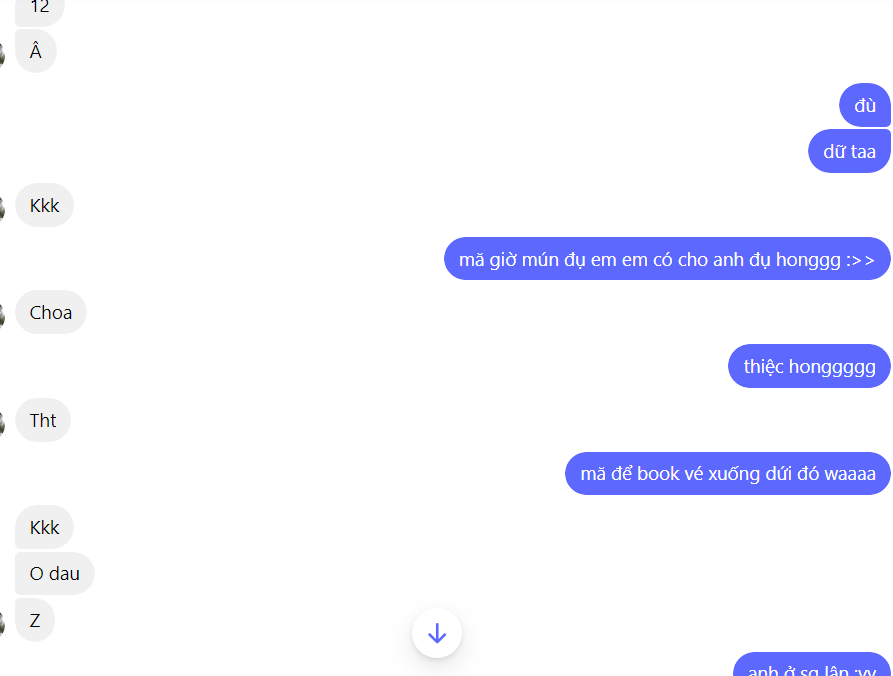The height and width of the screenshot is (676, 893).
Task: Select the sent 'dữ taa' message bubble
Action: pos(849,151)
